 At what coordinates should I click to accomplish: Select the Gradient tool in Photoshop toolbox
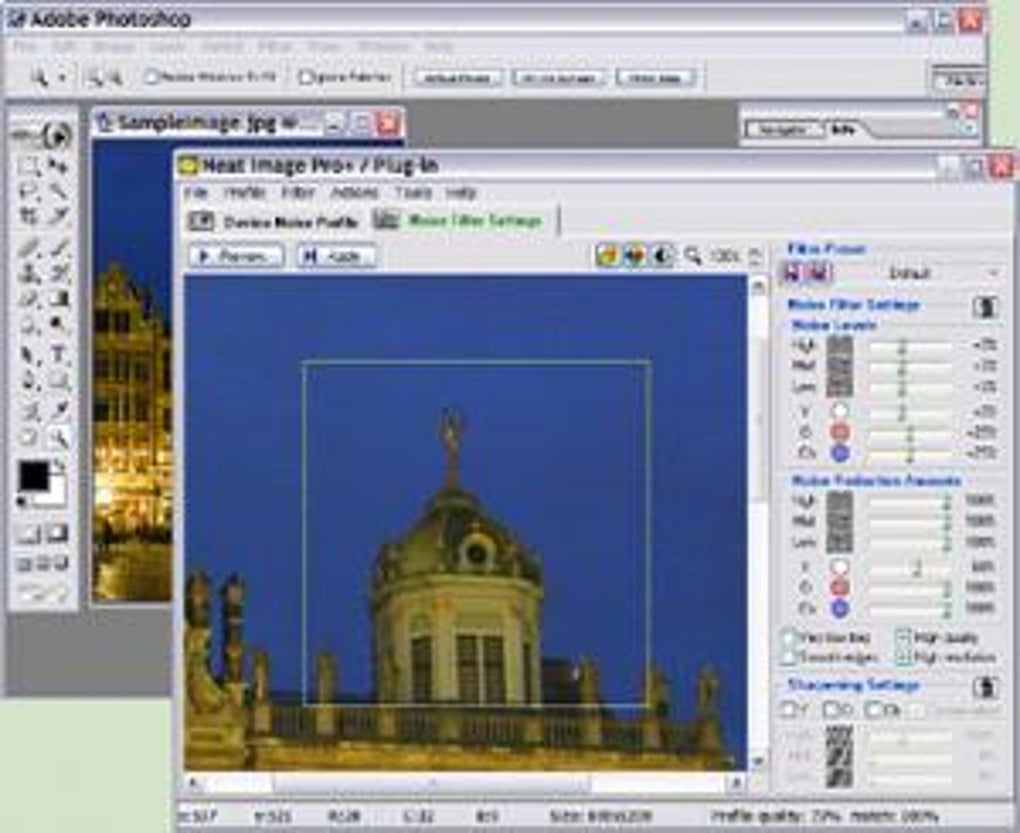coord(59,298)
